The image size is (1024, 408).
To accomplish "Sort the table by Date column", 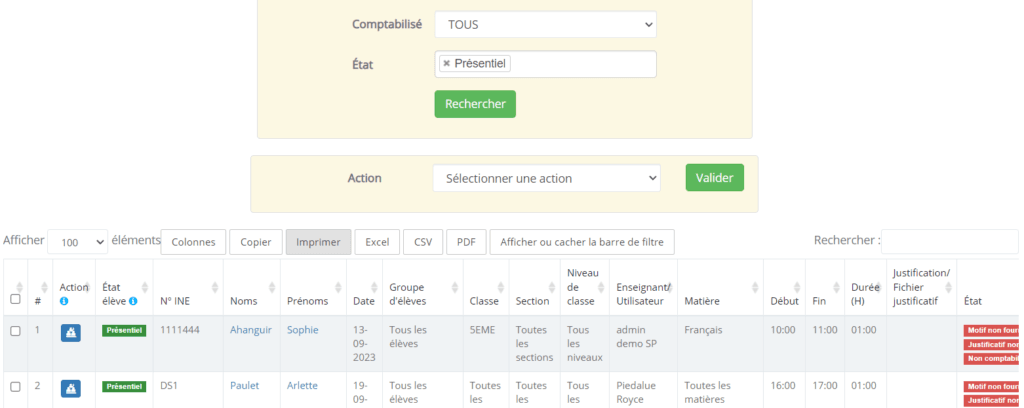I will tap(363, 300).
